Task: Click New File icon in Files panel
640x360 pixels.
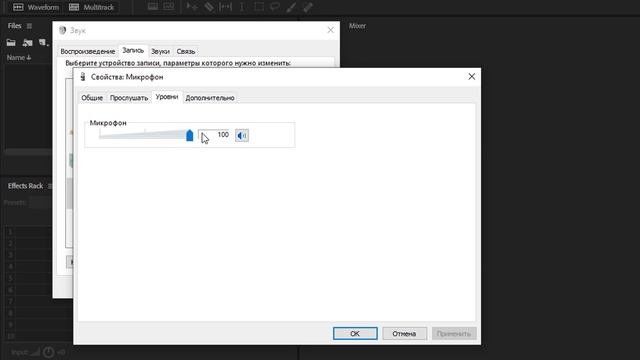Action: click(x=43, y=42)
